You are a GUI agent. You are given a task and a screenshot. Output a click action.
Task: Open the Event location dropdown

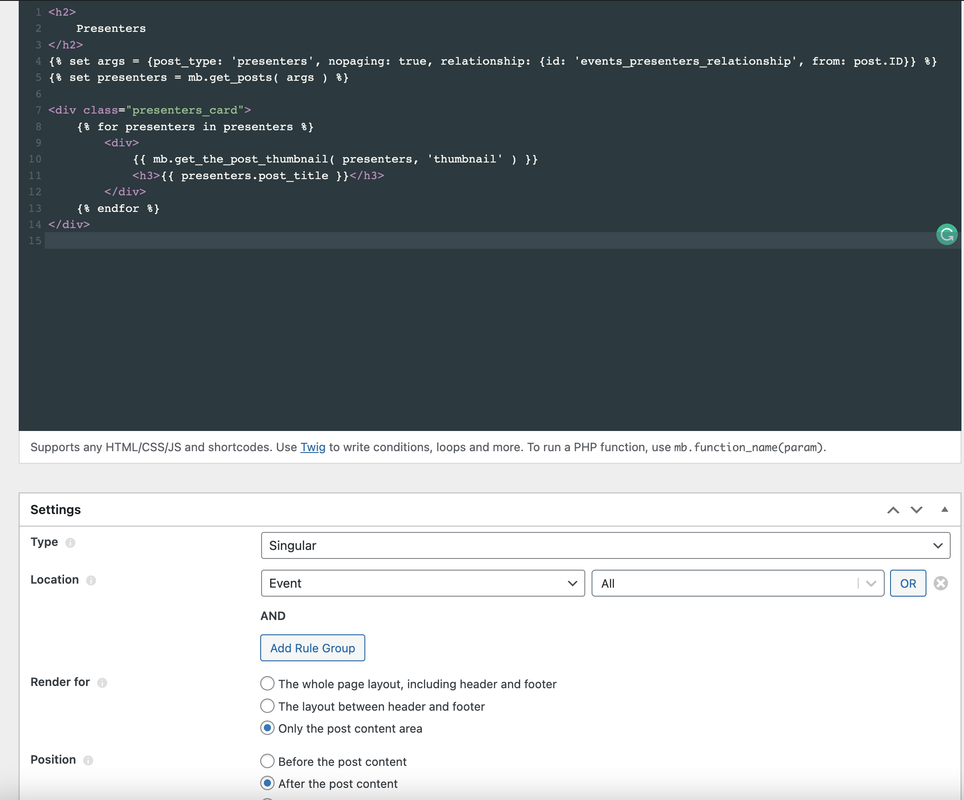(x=422, y=583)
